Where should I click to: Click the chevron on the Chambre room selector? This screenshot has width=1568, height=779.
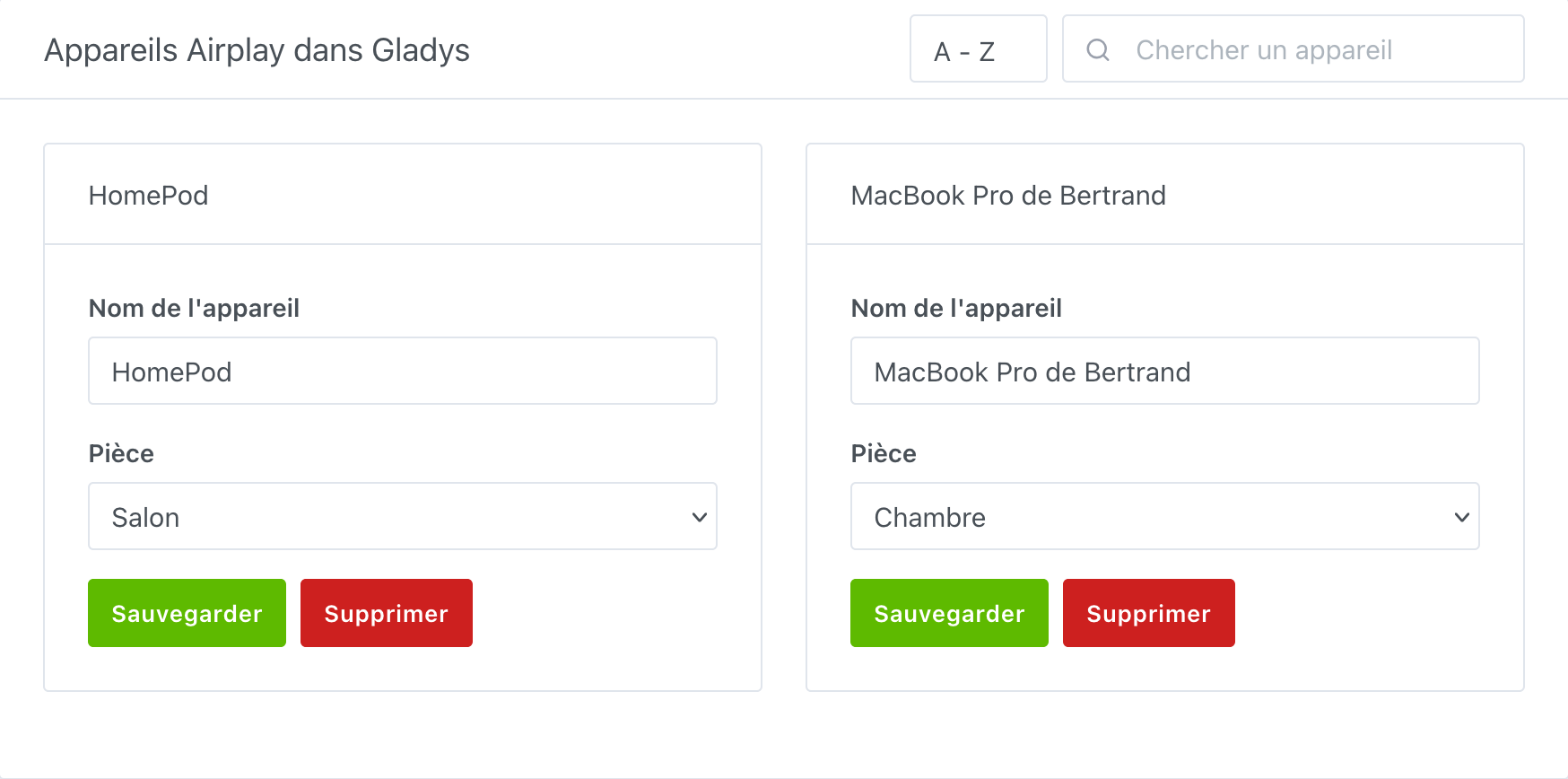pos(1462,517)
